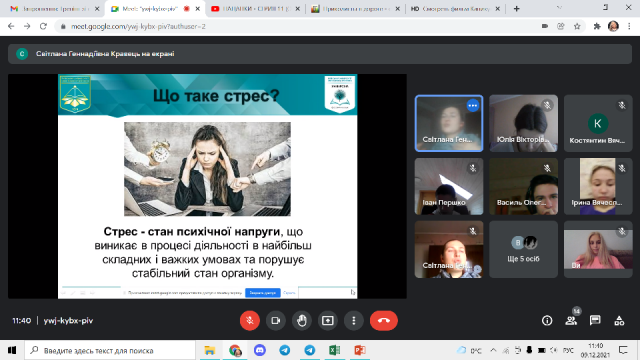Image resolution: width=640 pixels, height=360 pixels.
Task: Raise hand in the meeting
Action: pyautogui.click(x=302, y=321)
